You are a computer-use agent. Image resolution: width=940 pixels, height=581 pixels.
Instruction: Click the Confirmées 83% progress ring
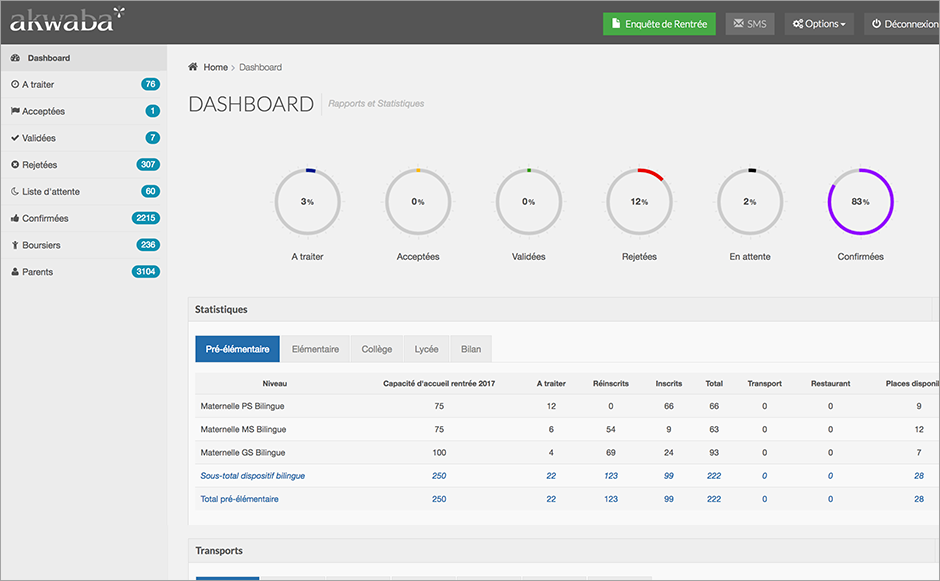860,201
